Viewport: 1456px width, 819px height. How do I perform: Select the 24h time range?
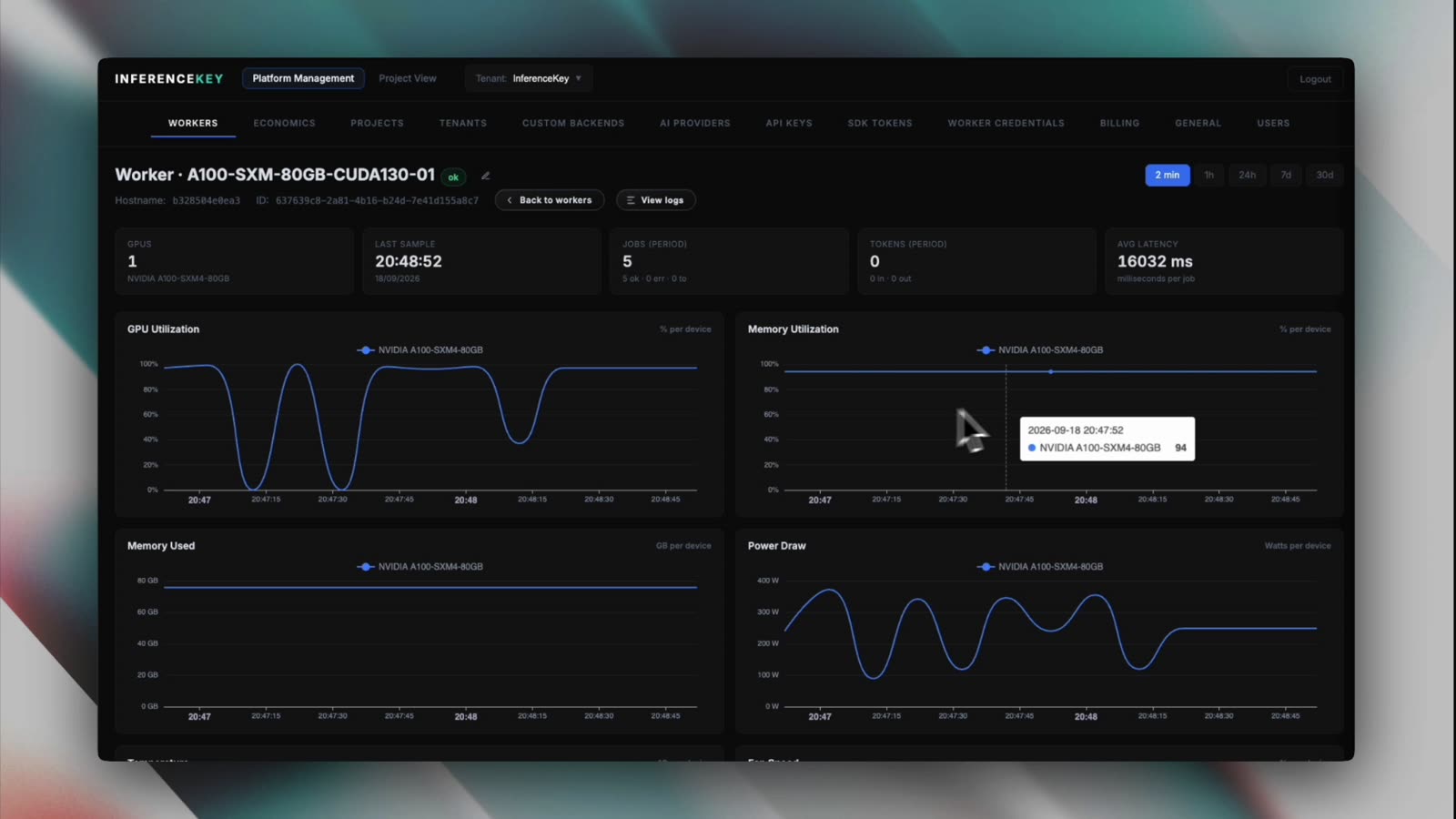[1247, 175]
